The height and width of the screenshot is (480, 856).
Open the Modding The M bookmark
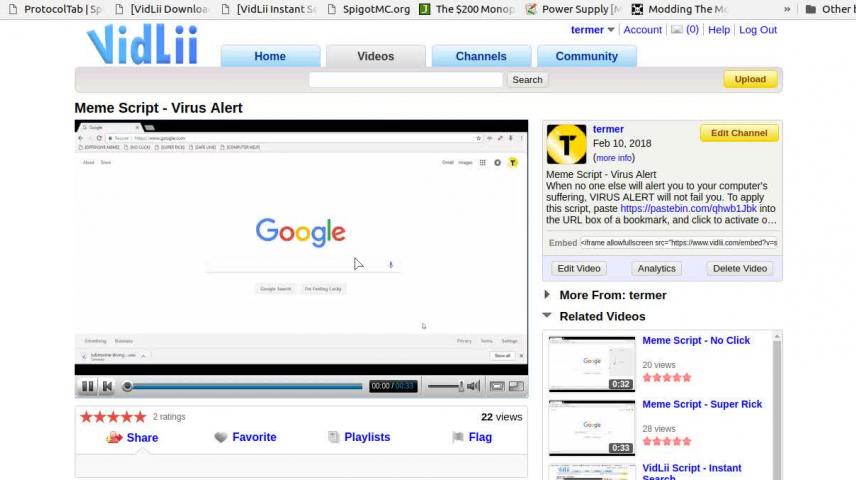679,9
